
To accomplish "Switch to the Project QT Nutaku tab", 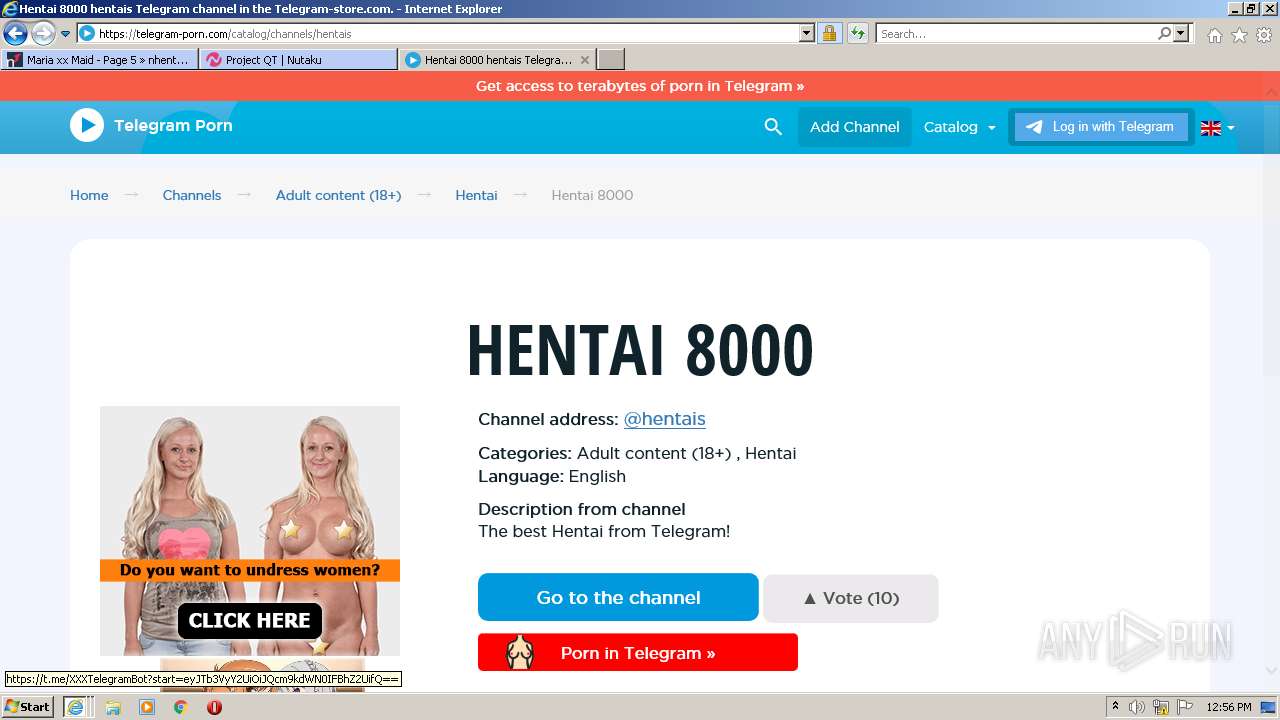I will 298,60.
